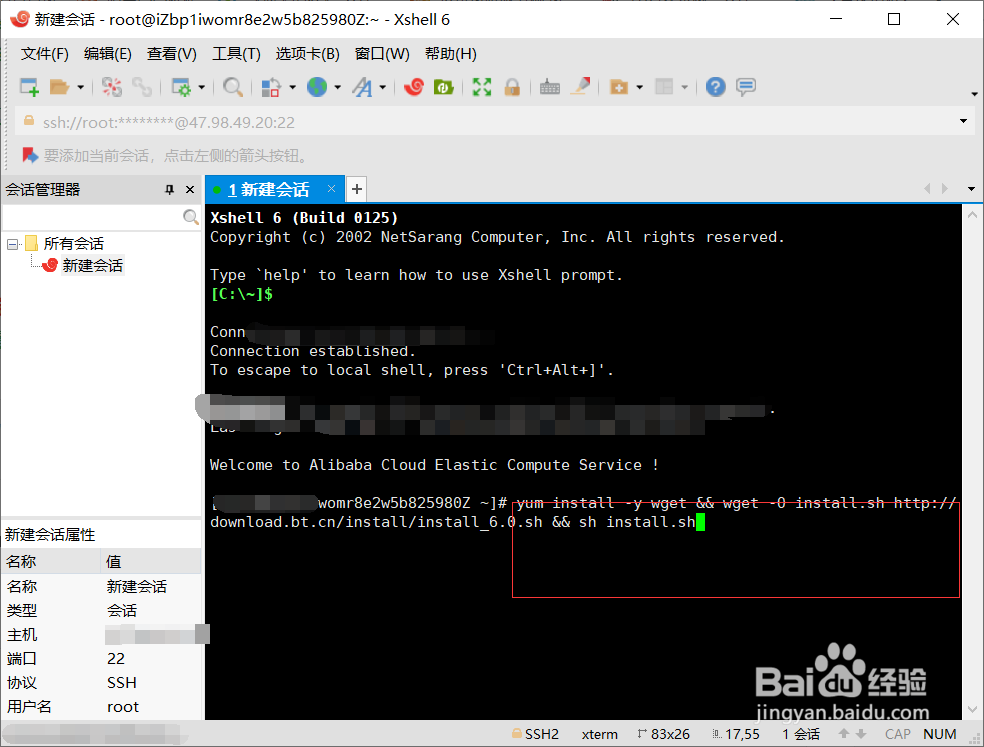Click the 名称 column header
Screen dimensions: 984x747
pos(51,561)
